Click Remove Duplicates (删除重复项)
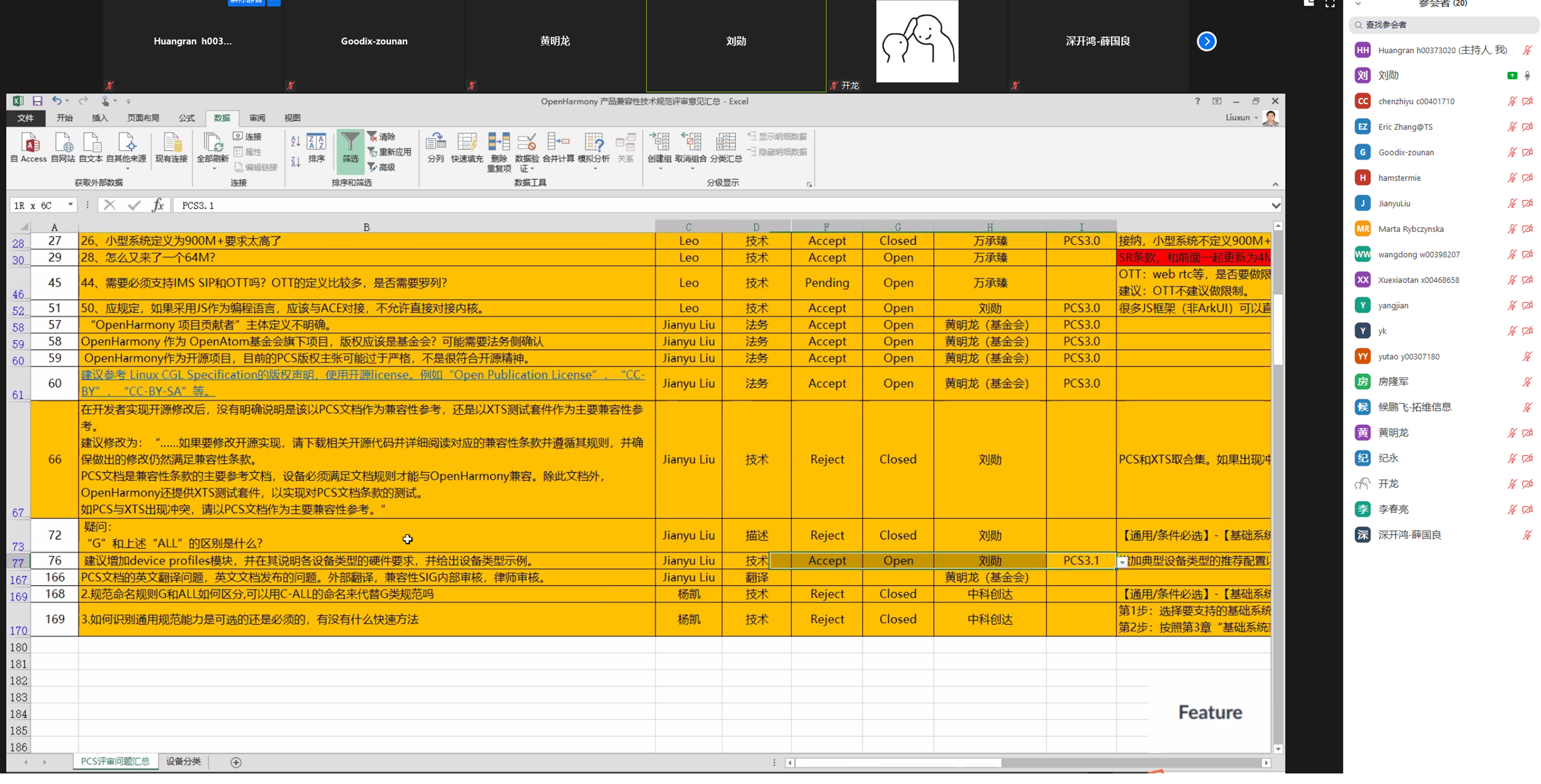 click(x=499, y=152)
